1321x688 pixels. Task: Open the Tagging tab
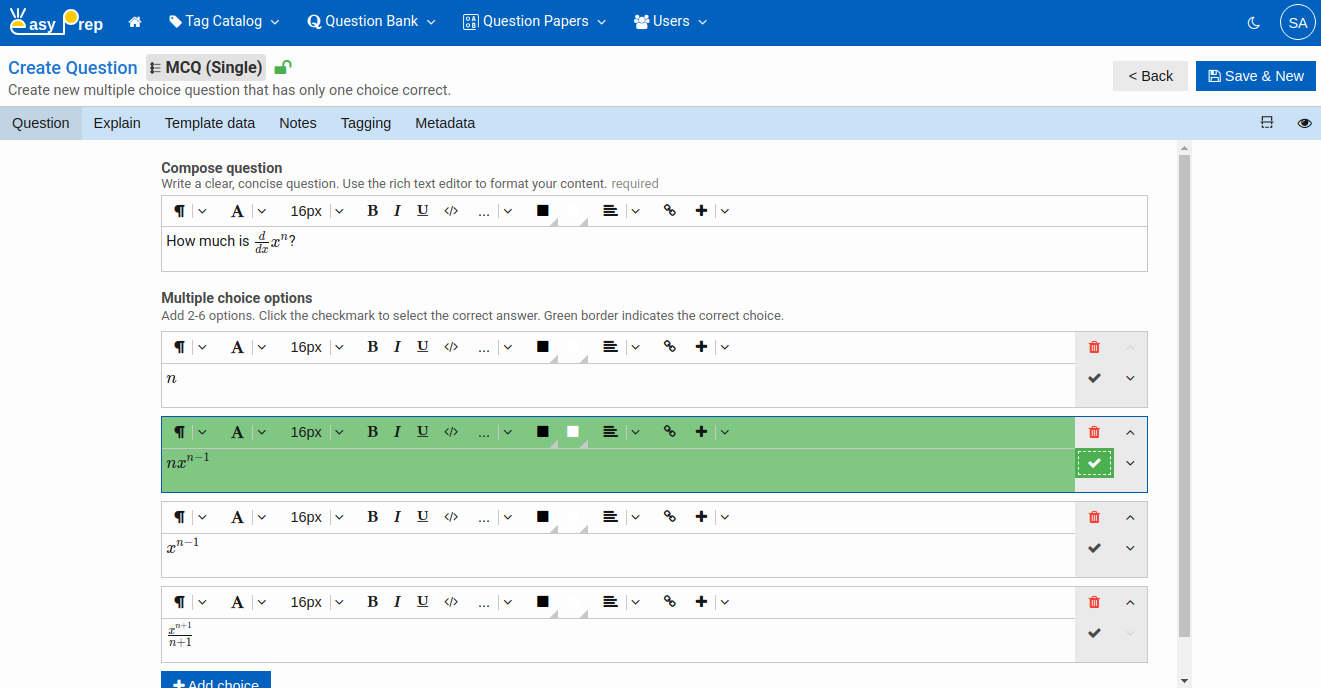pyautogui.click(x=365, y=123)
